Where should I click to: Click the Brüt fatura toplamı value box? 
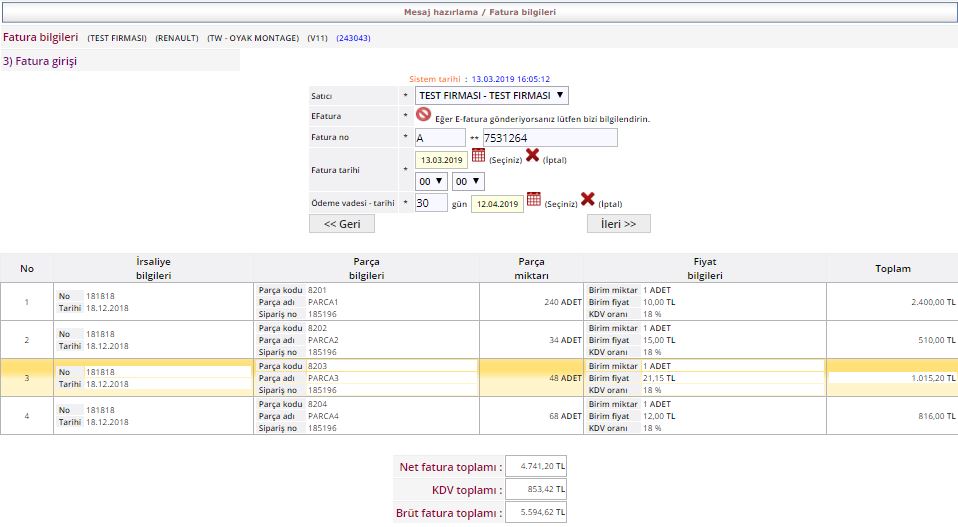pos(536,513)
